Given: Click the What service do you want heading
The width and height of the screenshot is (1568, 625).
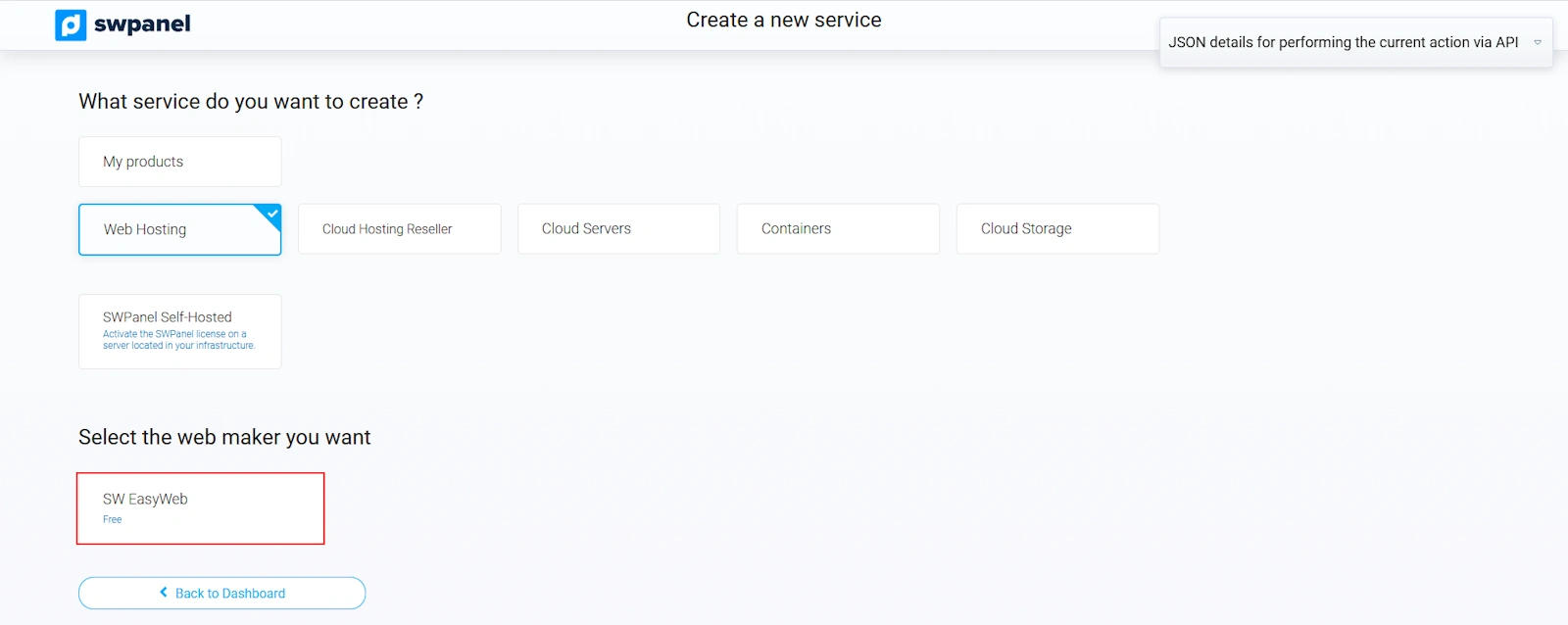Looking at the screenshot, I should [251, 102].
